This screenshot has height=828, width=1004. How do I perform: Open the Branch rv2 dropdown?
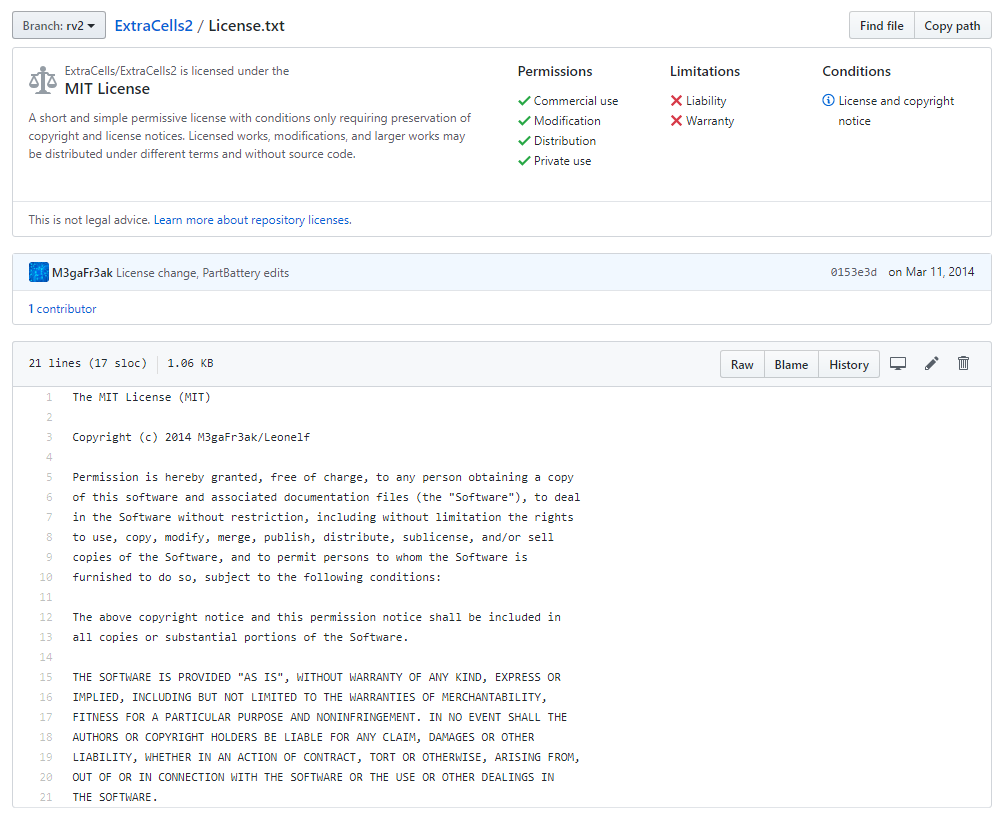pyautogui.click(x=59, y=26)
